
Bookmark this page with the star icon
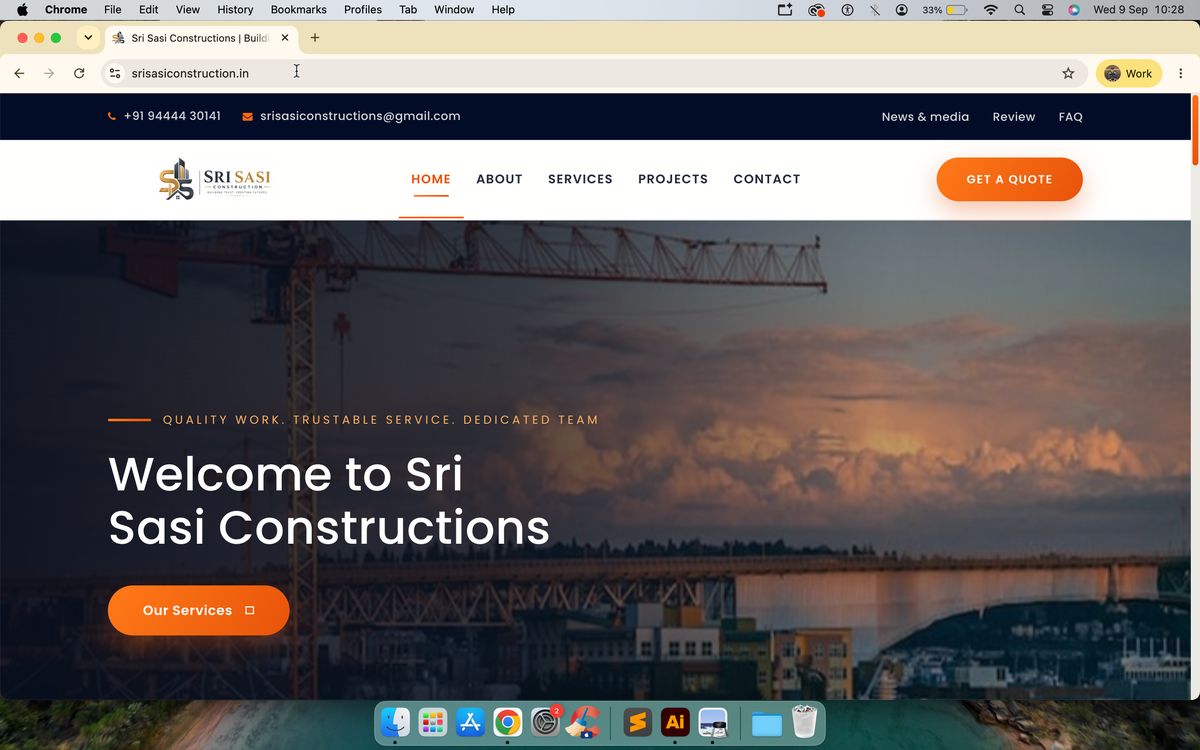pyautogui.click(x=1068, y=73)
